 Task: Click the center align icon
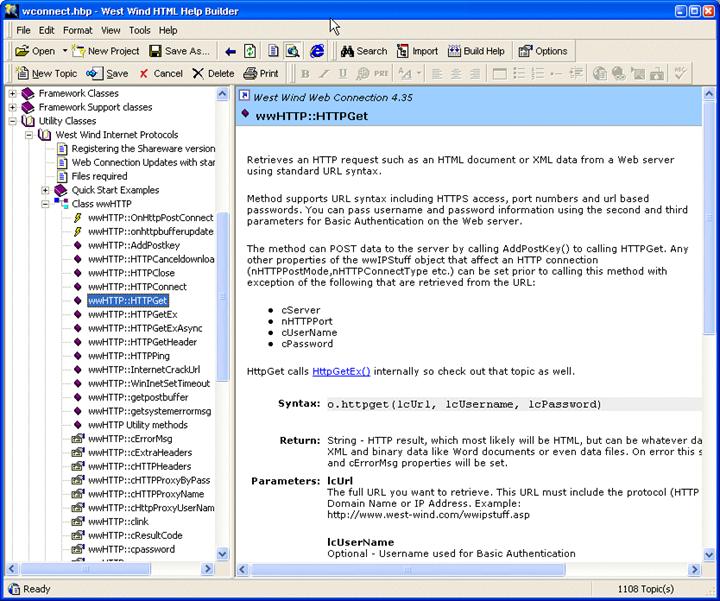coord(456,73)
